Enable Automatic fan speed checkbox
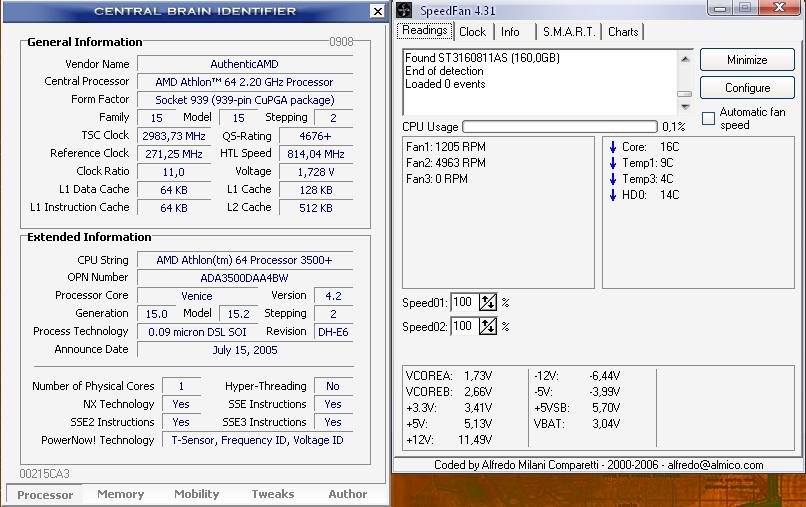 [x=708, y=119]
